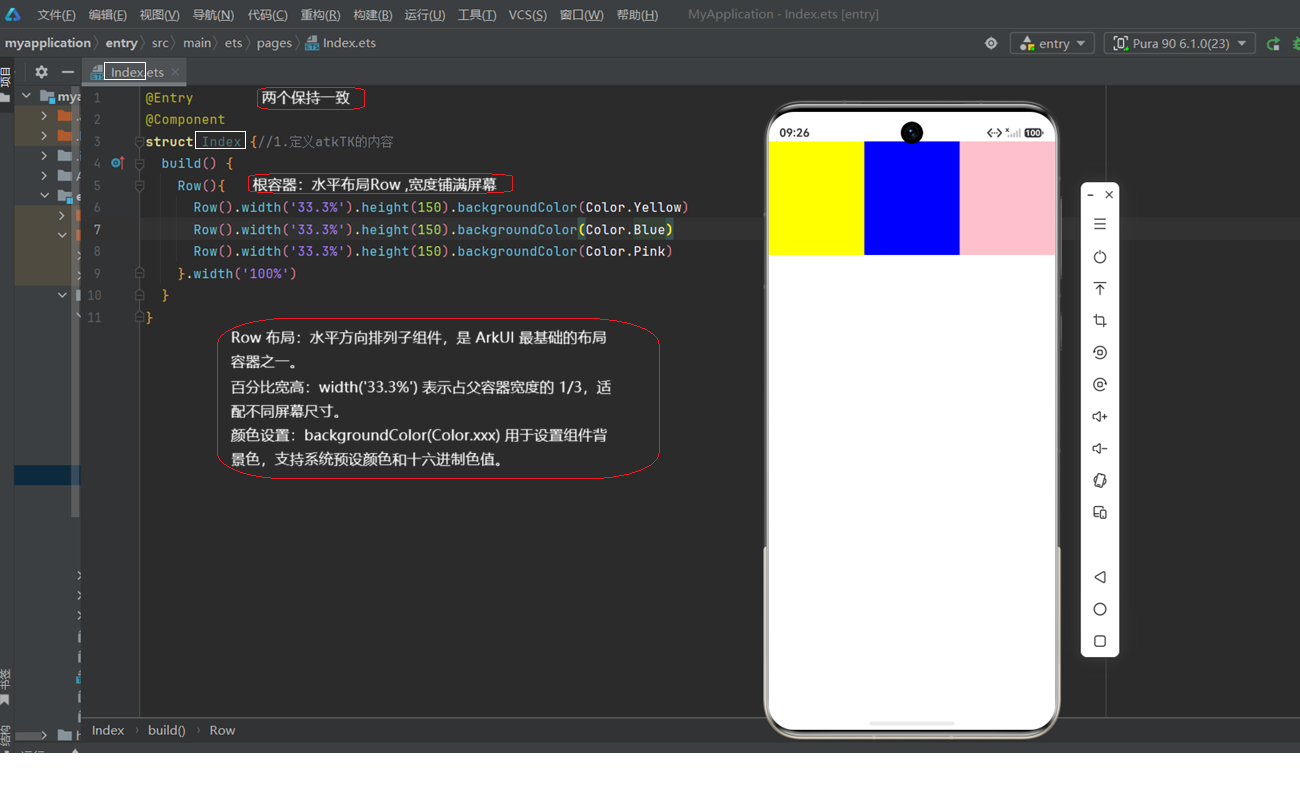Open the 构建(B) menu
Image resolution: width=1300 pixels, height=785 pixels.
pyautogui.click(x=373, y=15)
